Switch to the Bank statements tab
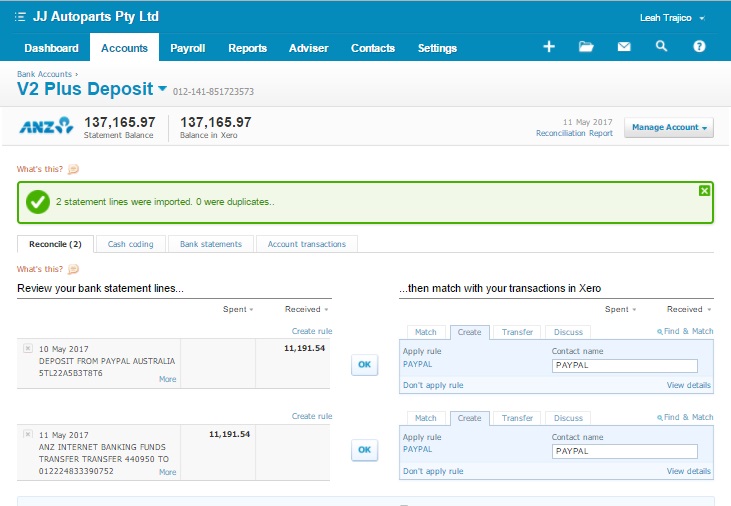The width and height of the screenshot is (731, 506). [211, 244]
